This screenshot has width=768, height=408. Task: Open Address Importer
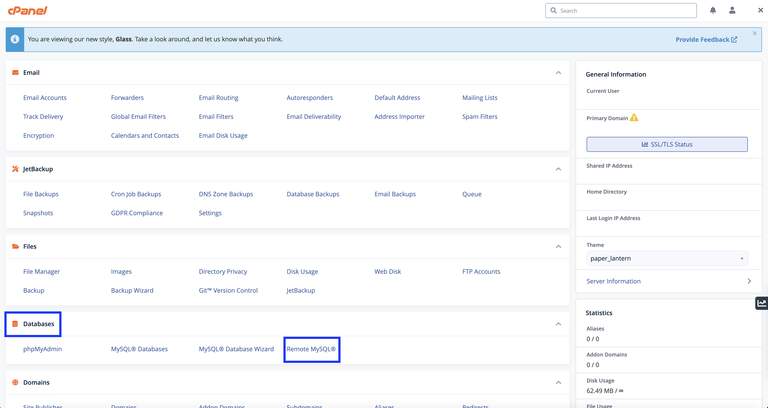click(x=399, y=117)
